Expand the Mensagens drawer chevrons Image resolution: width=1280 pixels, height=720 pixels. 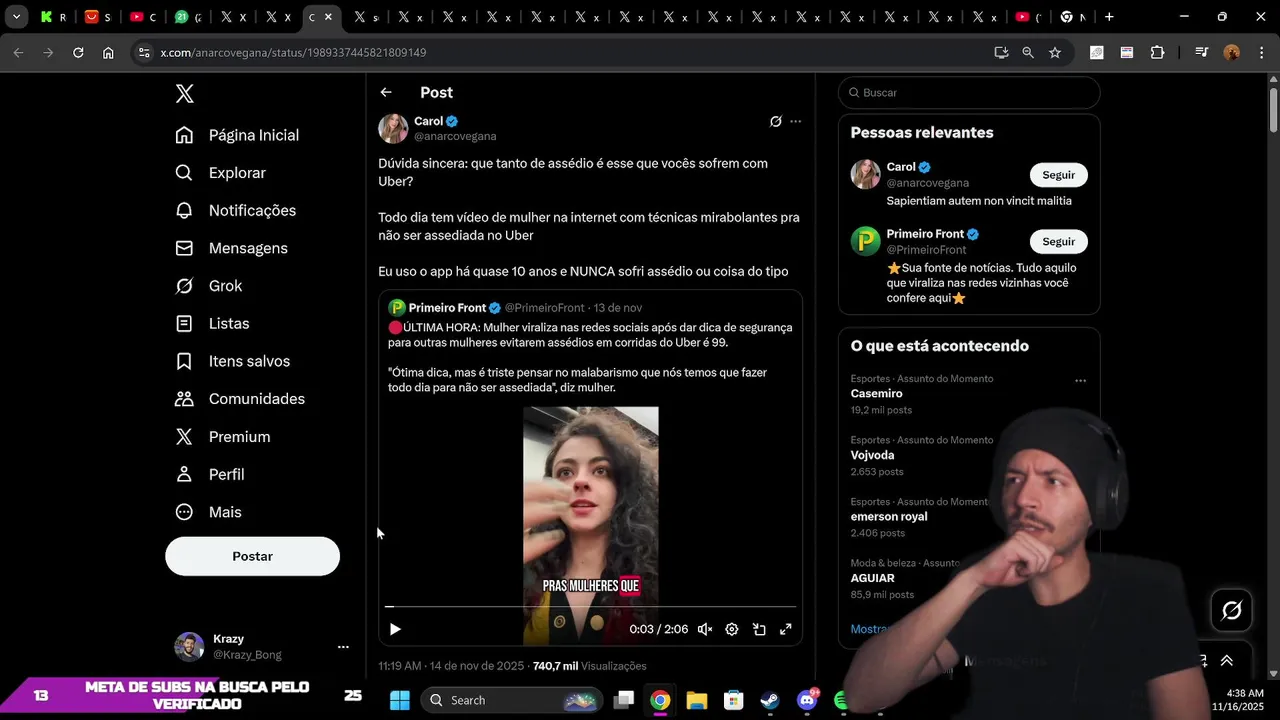coord(1227,661)
